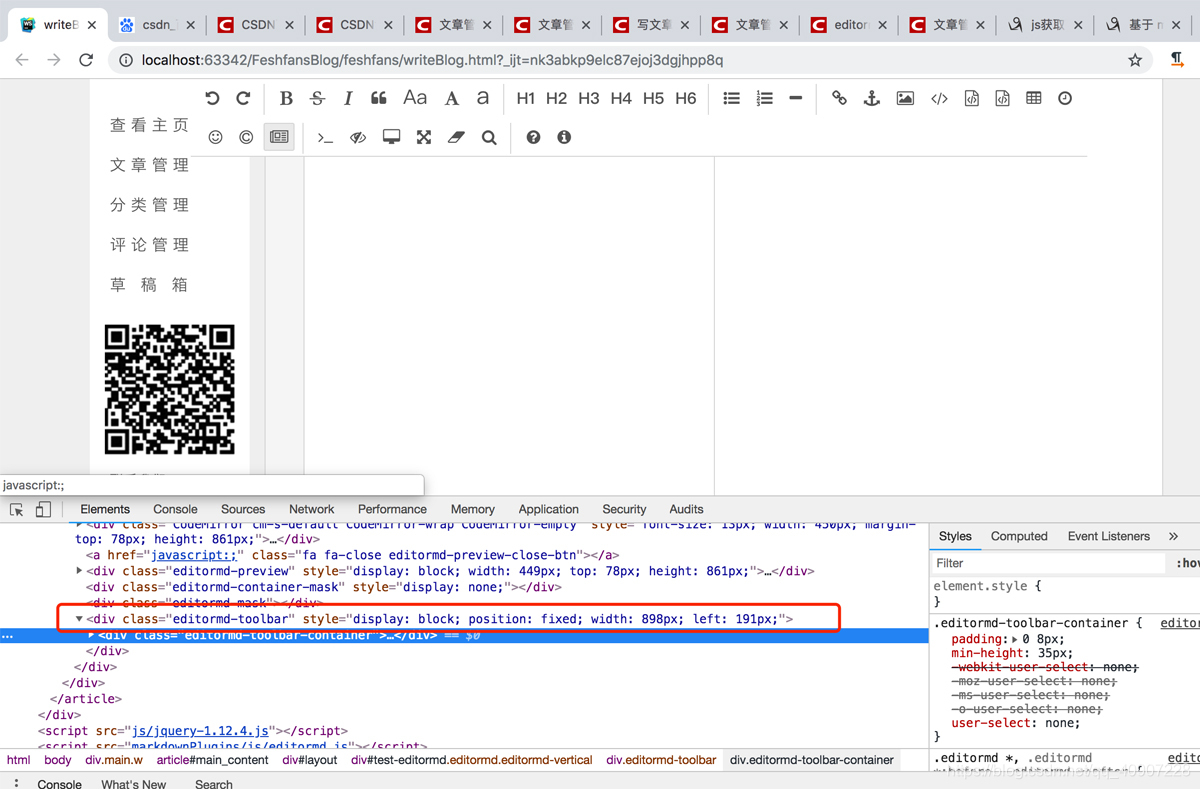Select div#layout in the DOM breadcrumb
Screen dimensions: 1200x789
click(310, 760)
